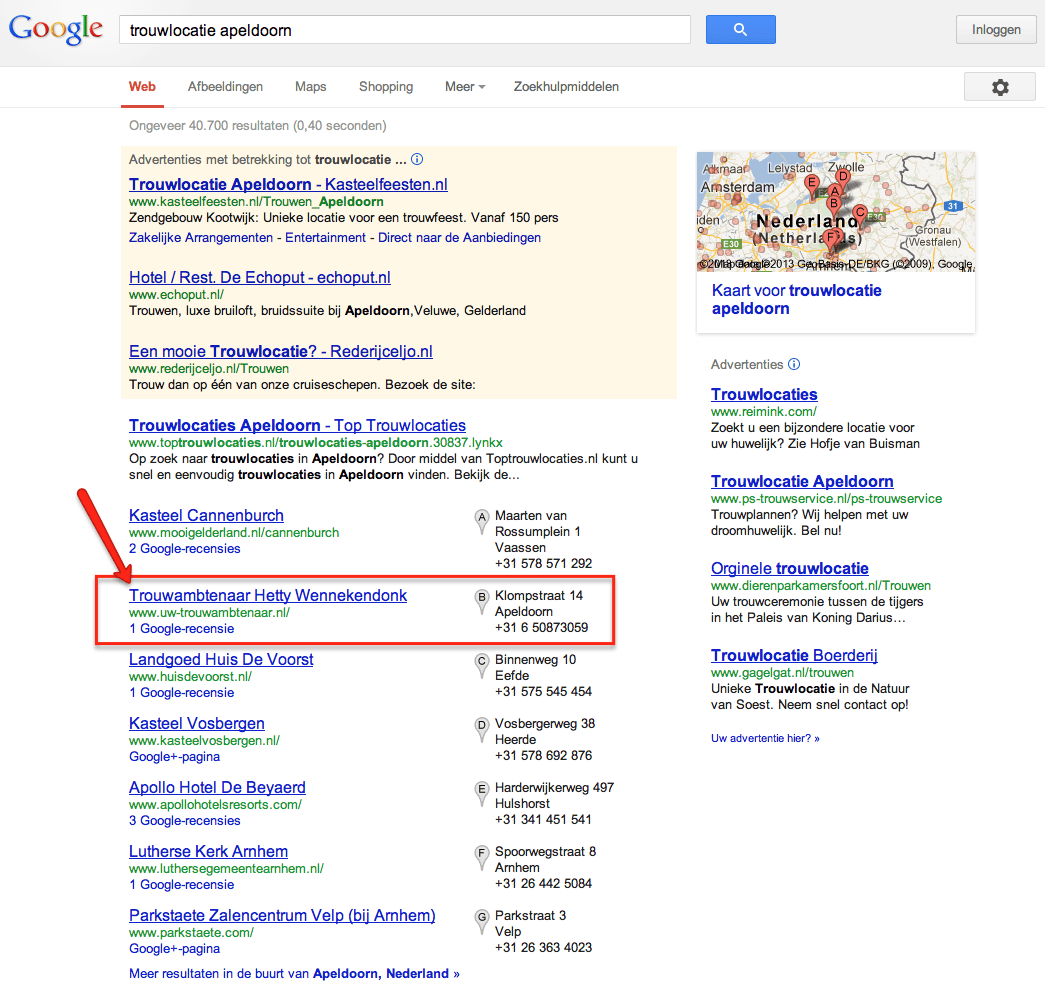The image size is (1045, 998).
Task: Click the Google logo
Action: click(56, 29)
